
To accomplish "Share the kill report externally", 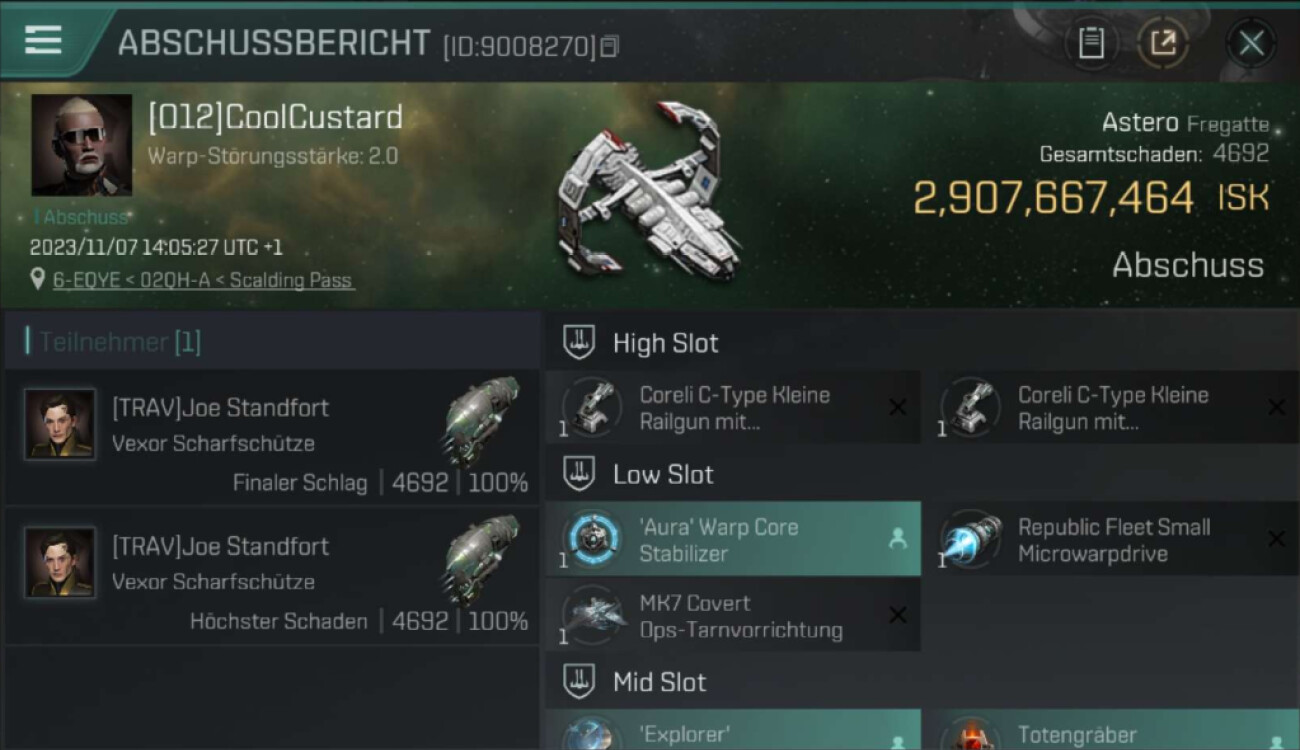I will 1163,43.
